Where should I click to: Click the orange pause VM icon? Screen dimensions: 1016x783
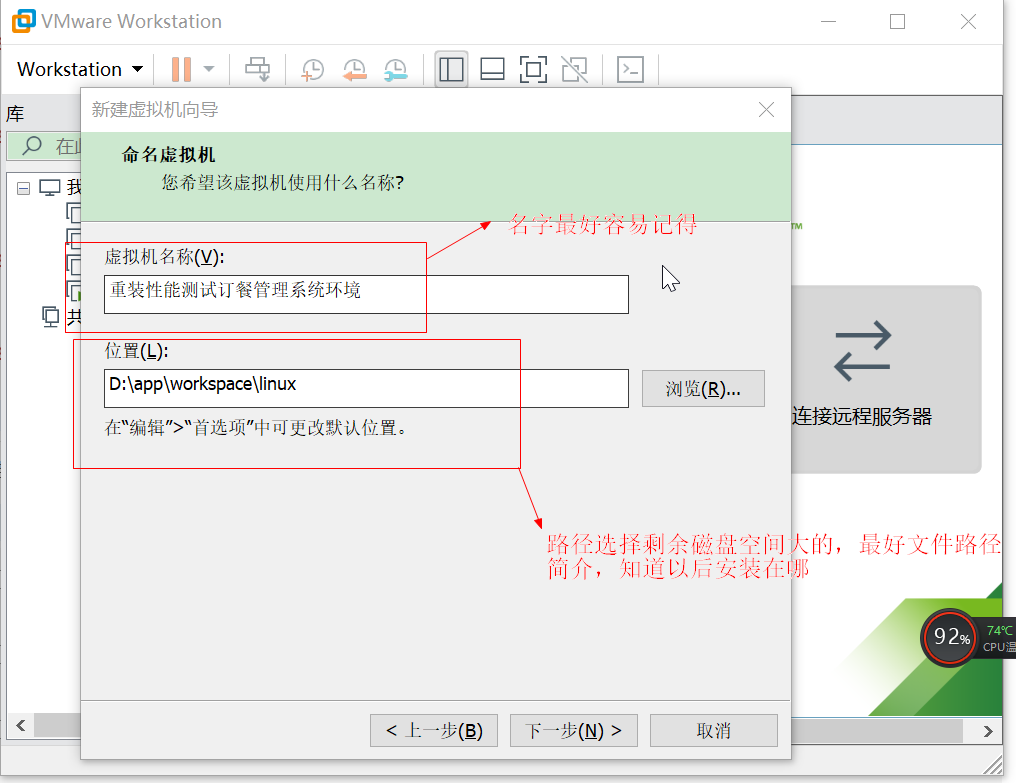181,69
